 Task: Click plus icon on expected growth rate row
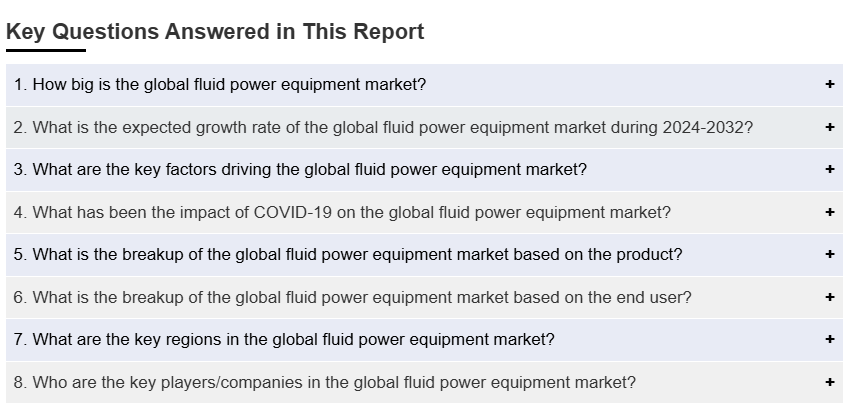point(829,127)
